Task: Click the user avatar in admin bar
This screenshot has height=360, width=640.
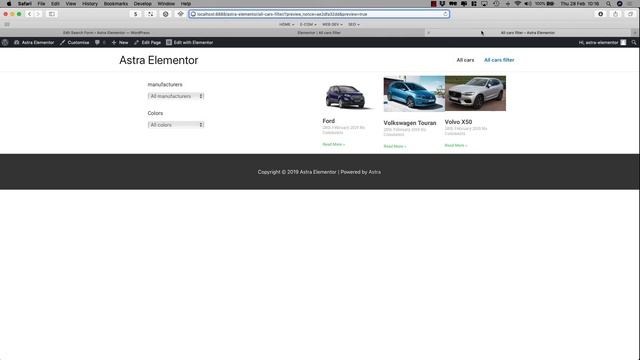Action: click(623, 42)
